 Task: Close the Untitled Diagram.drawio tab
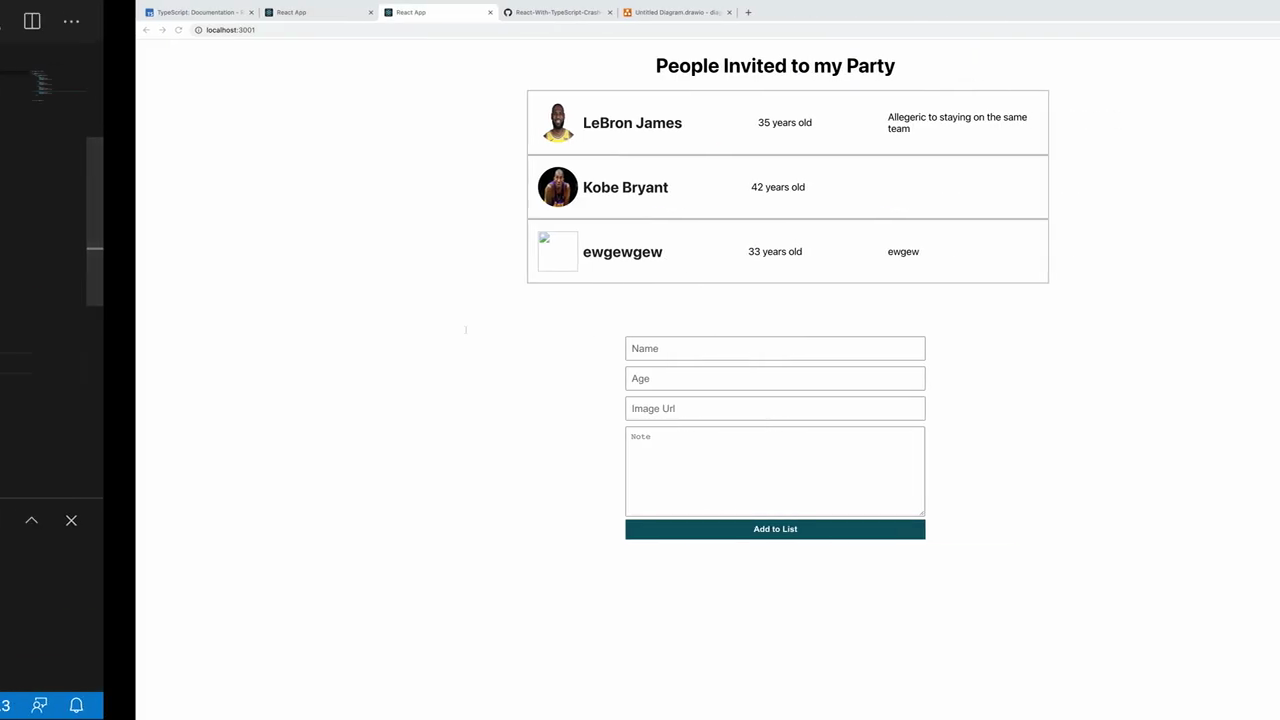point(729,12)
